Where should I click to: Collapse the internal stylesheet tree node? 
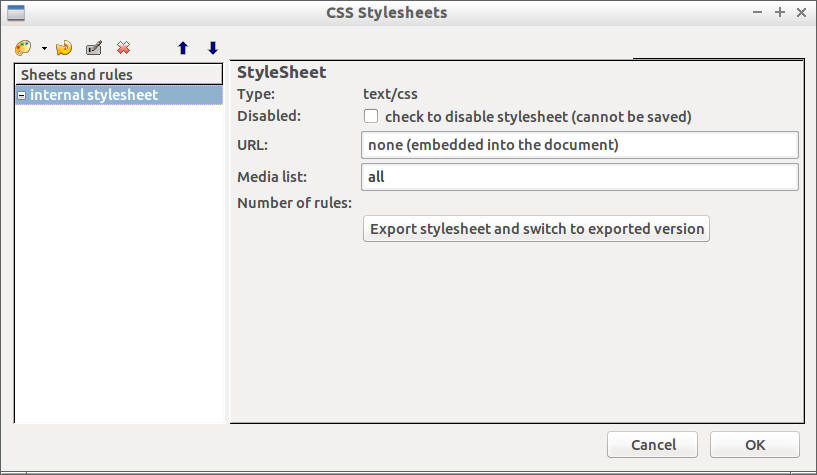point(22,96)
